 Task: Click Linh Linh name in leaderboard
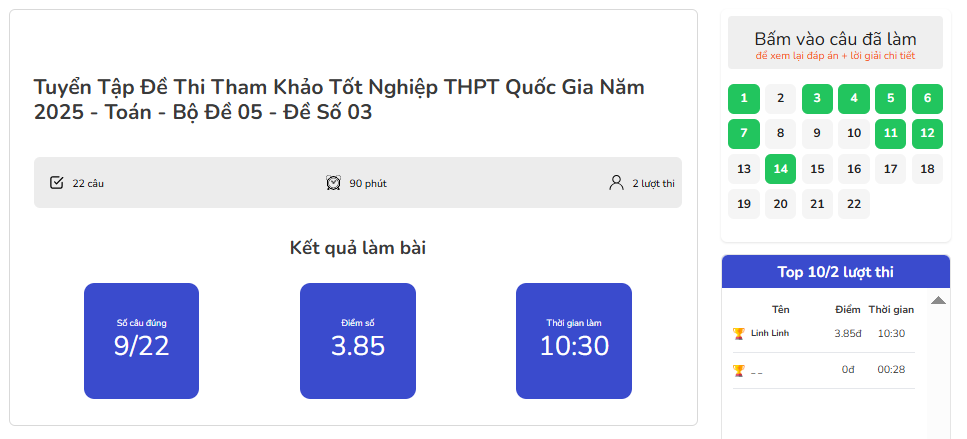[x=770, y=334]
